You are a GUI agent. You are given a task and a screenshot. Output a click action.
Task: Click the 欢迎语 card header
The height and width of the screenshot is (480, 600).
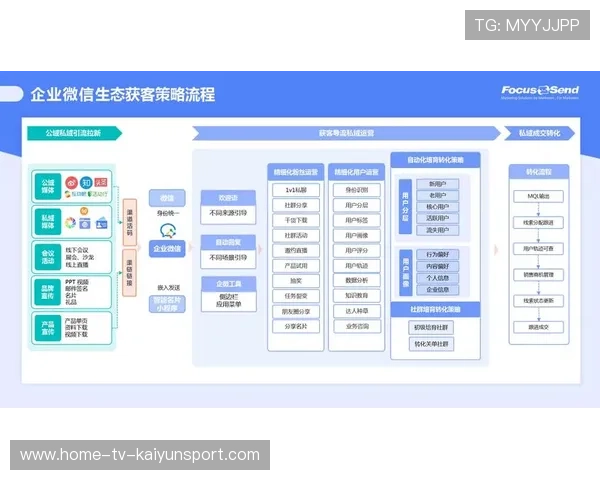pyautogui.click(x=228, y=198)
